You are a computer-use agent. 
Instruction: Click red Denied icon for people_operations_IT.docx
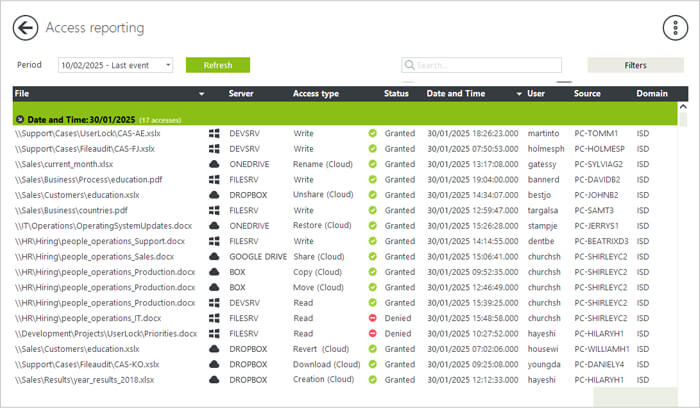tap(372, 318)
